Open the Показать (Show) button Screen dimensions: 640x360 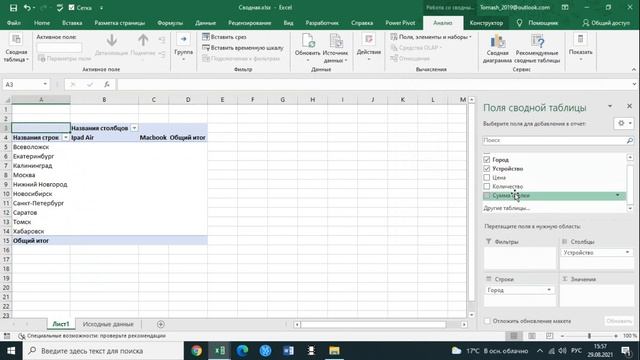click(x=580, y=47)
